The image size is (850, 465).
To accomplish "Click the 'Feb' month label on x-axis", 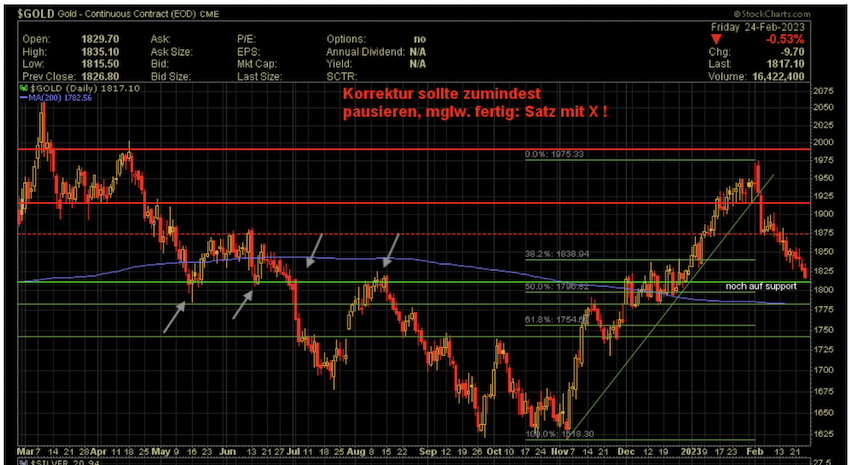I will 756,451.
